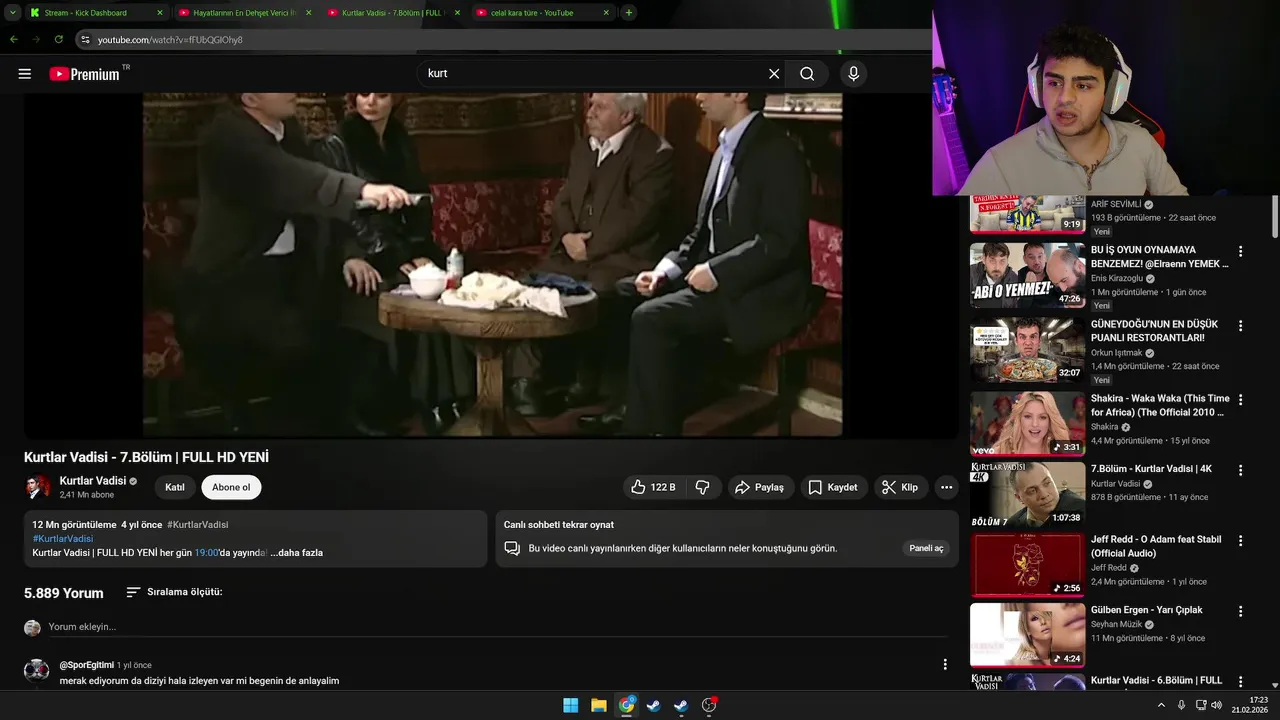Close the celal kara türe YouTube tab
This screenshot has width=1280, height=720.
click(x=606, y=13)
